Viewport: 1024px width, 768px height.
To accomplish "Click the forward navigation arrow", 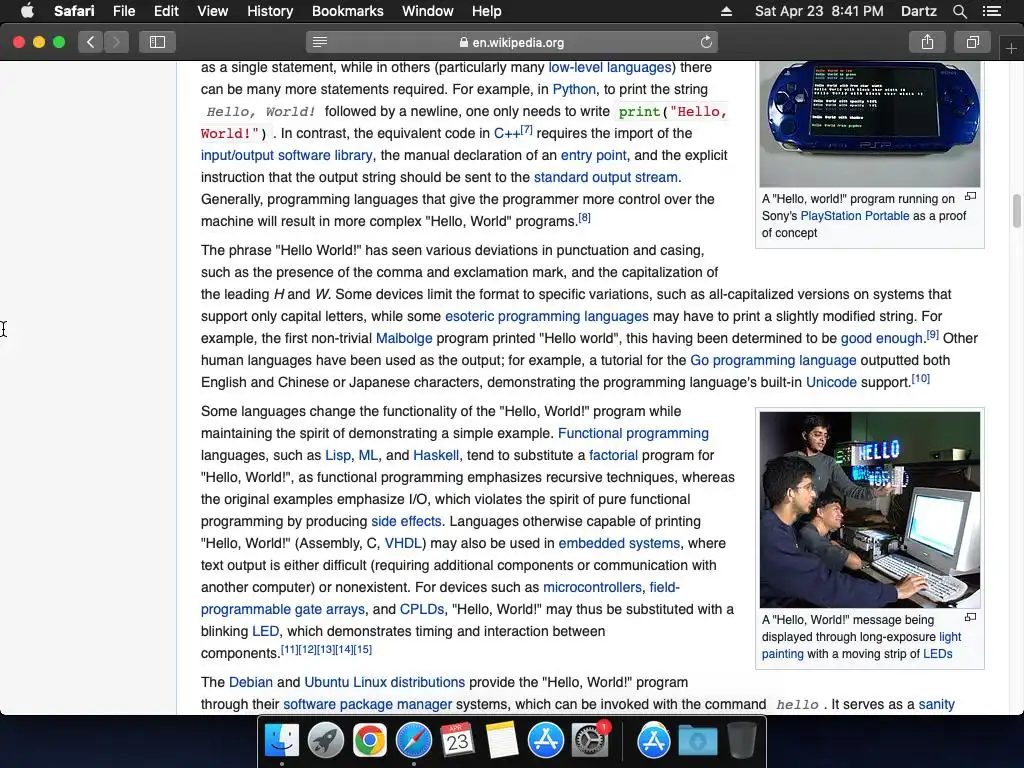I will (x=116, y=42).
